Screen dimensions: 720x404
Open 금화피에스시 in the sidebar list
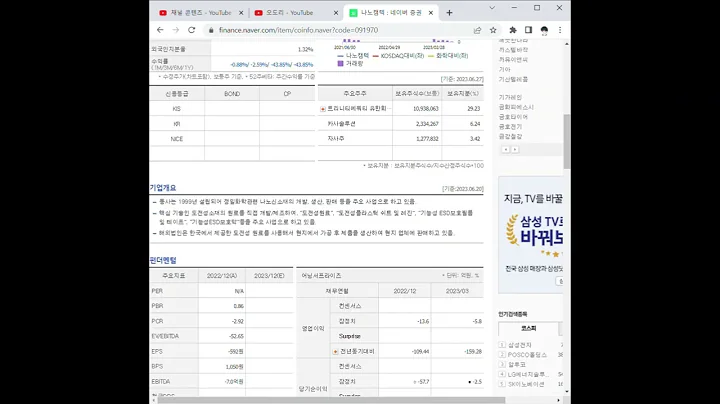(x=516, y=107)
